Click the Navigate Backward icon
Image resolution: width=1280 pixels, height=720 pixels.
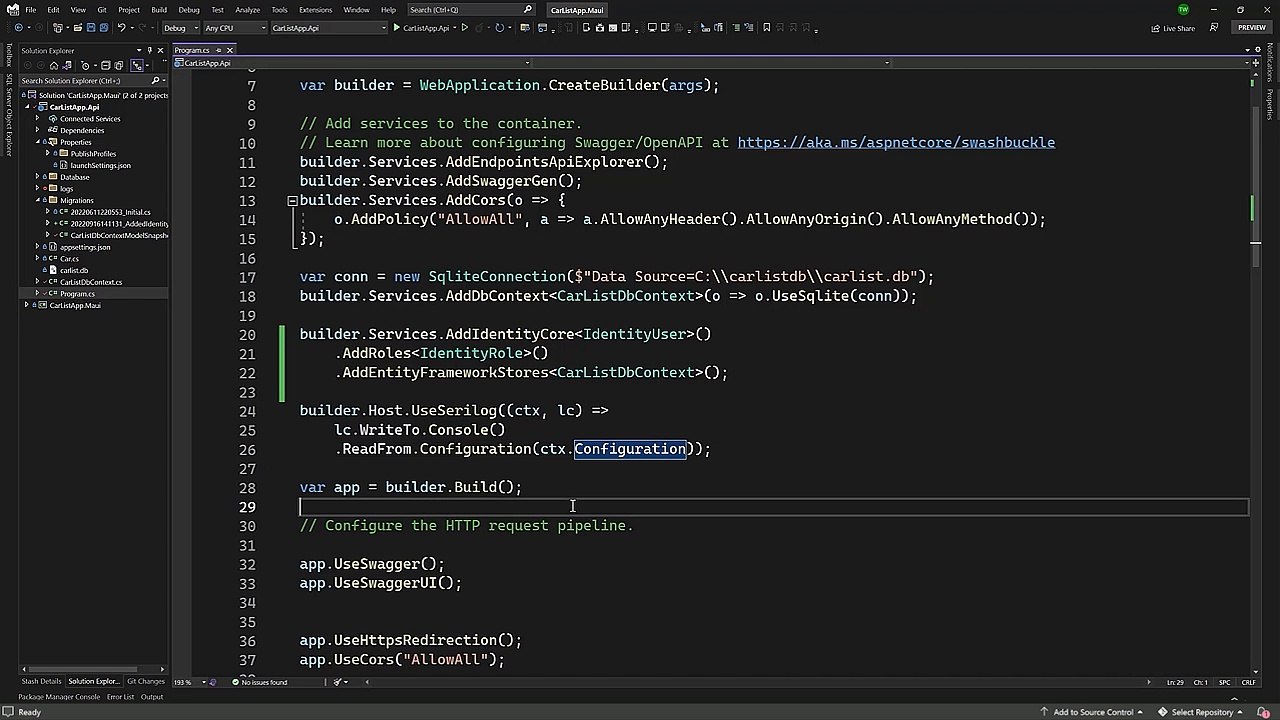coord(18,28)
